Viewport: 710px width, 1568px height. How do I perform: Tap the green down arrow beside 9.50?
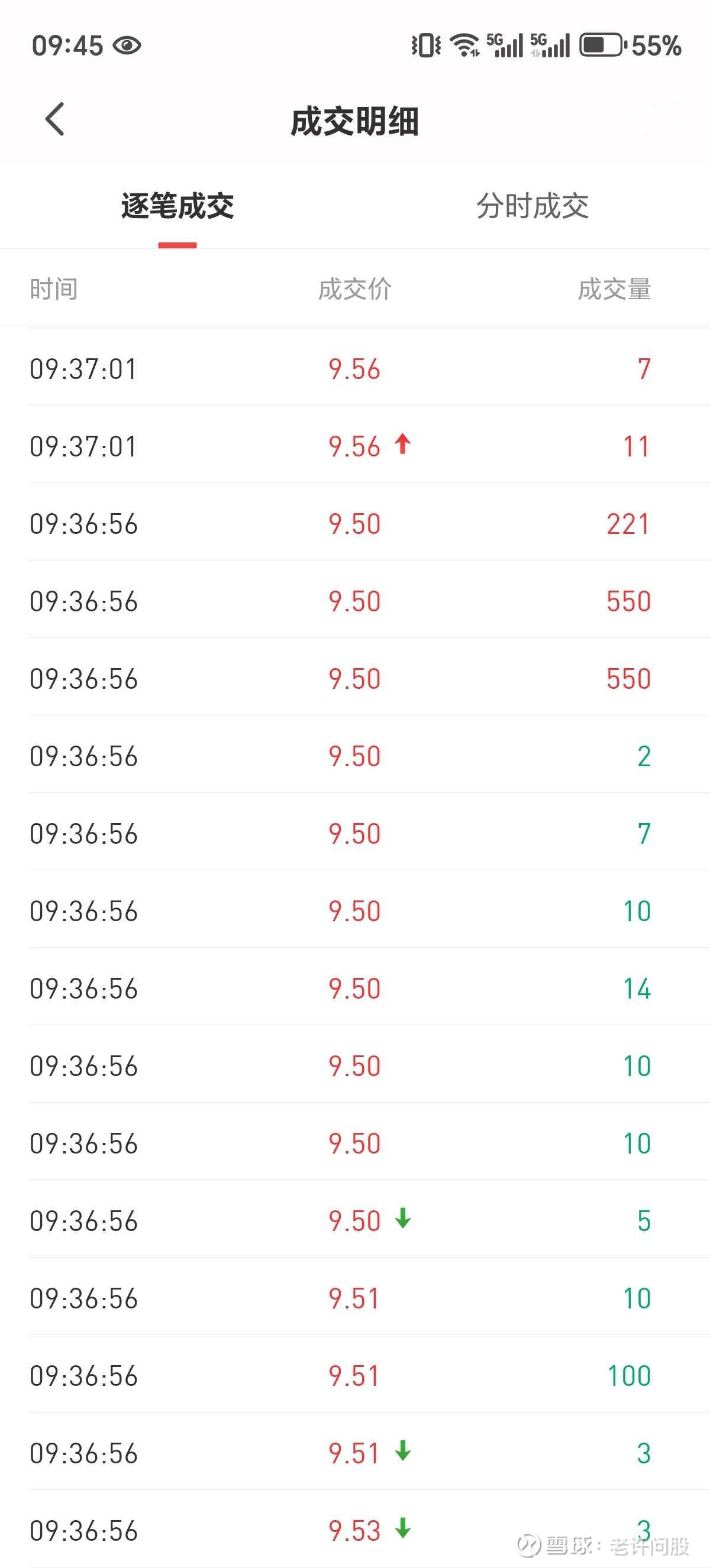coord(403,1218)
